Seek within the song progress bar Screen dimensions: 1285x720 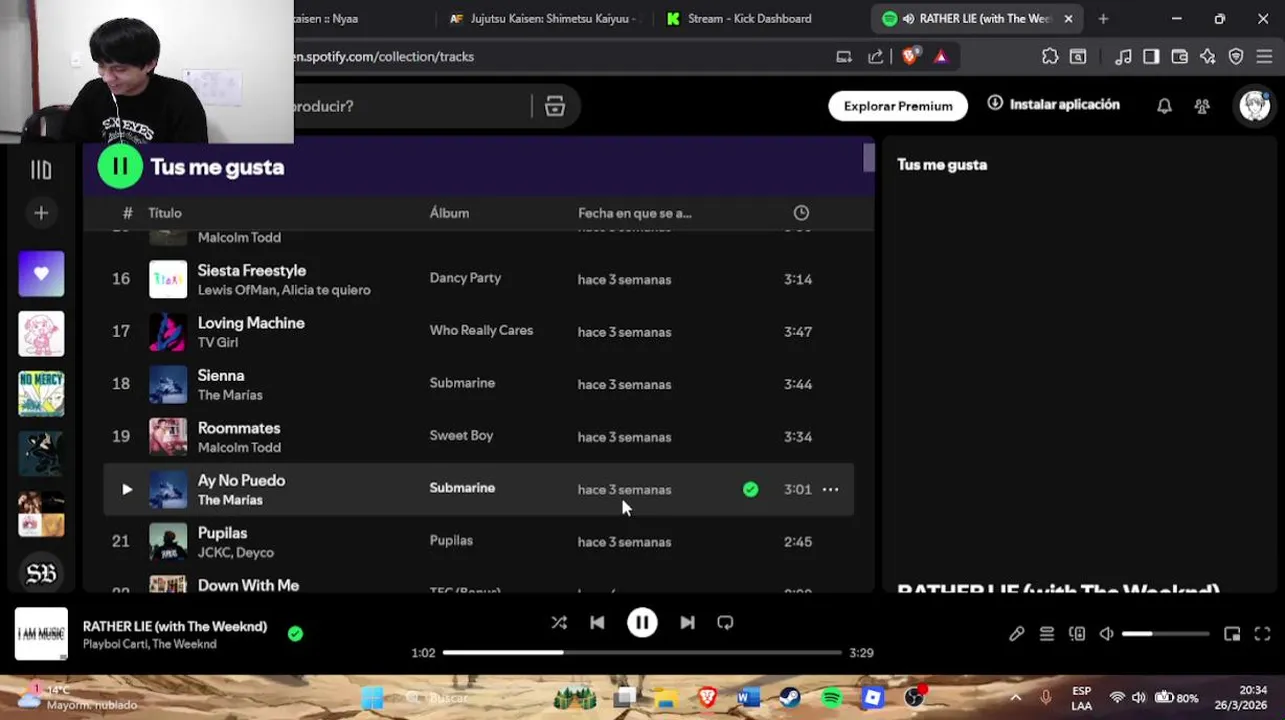642,652
